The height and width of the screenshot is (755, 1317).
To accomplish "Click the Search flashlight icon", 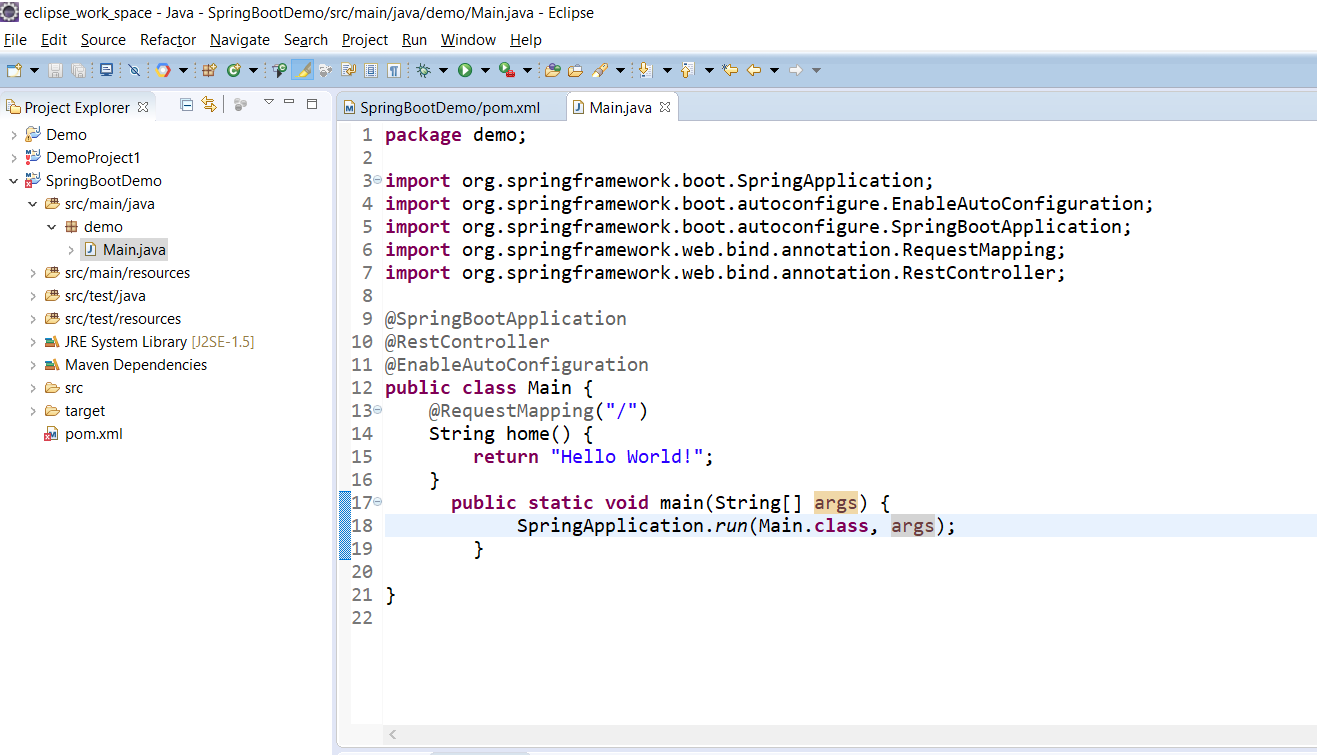I will [x=600, y=70].
